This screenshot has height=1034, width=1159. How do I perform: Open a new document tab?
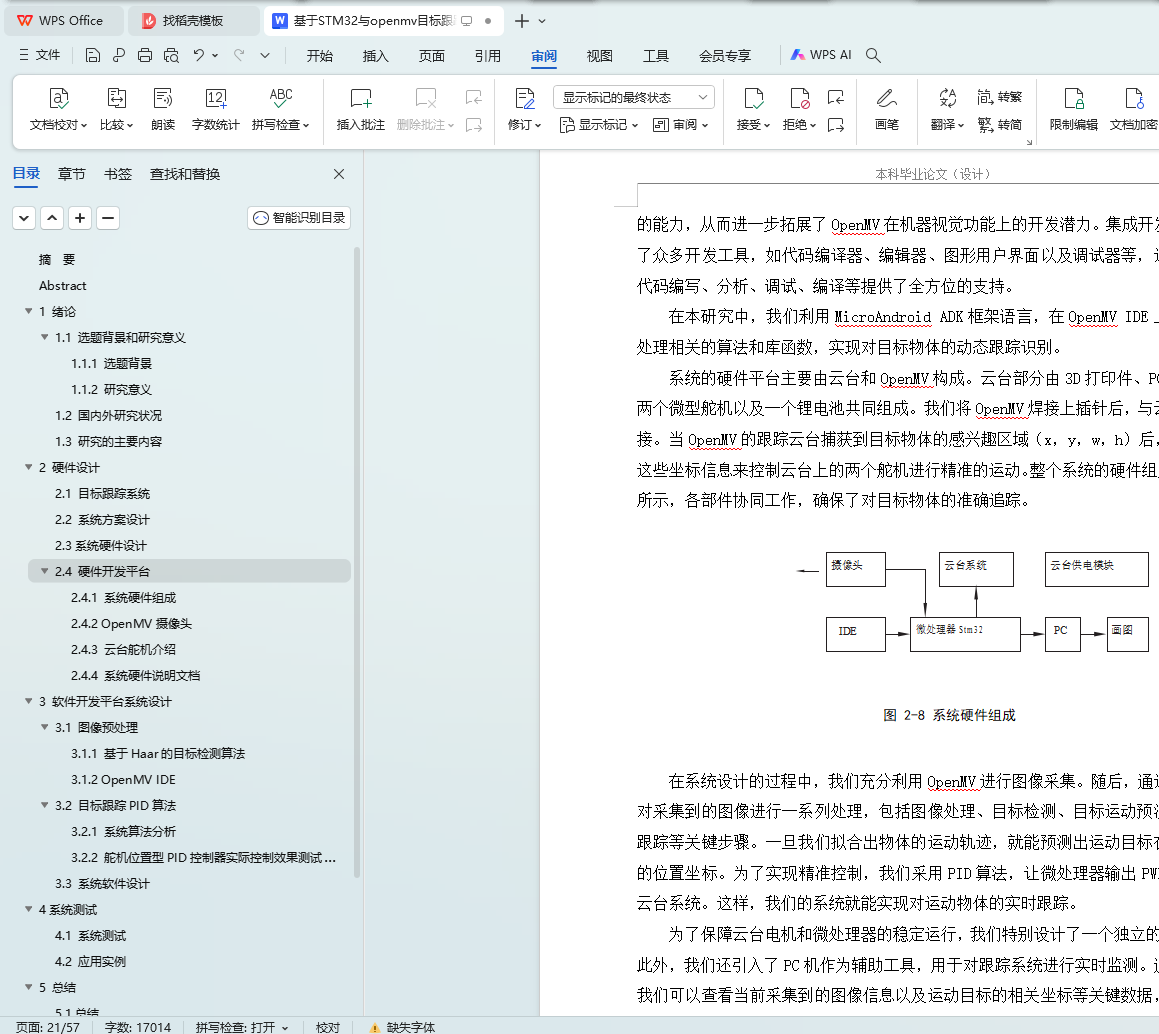[x=522, y=21]
